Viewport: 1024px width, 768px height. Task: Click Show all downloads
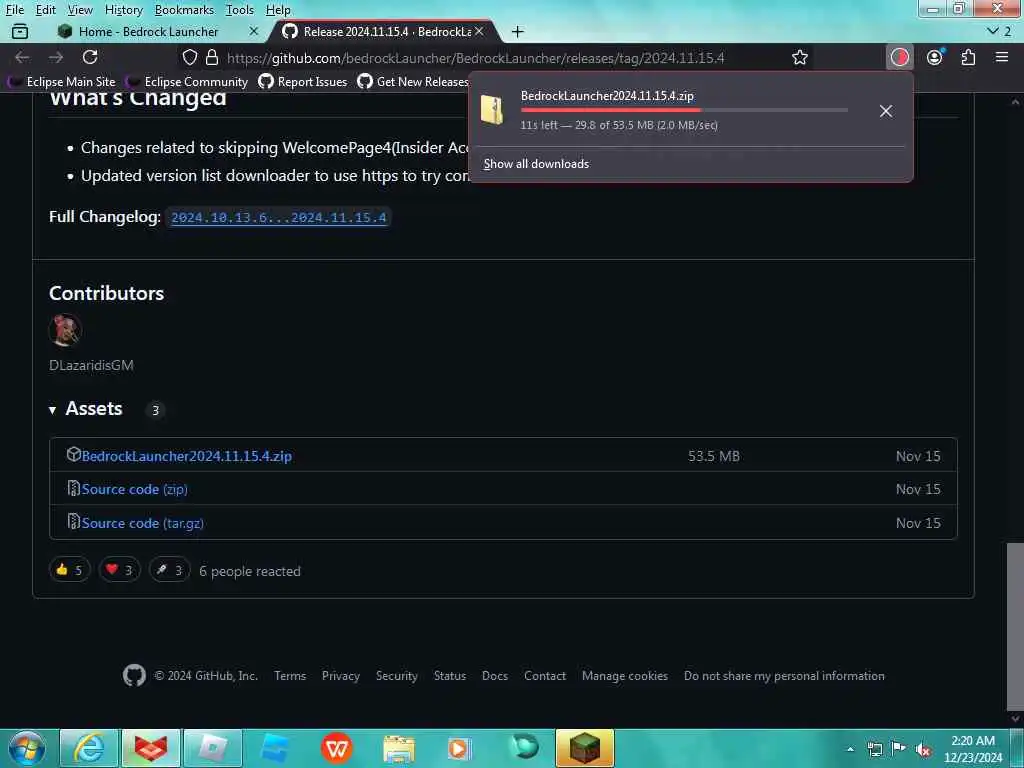tap(536, 164)
